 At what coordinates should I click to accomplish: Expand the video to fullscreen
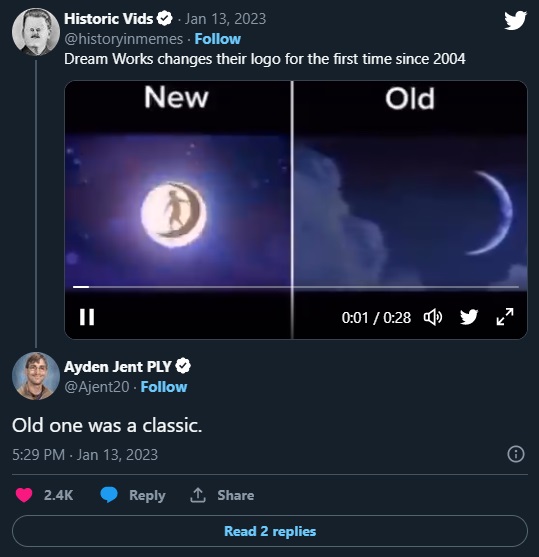pos(505,317)
